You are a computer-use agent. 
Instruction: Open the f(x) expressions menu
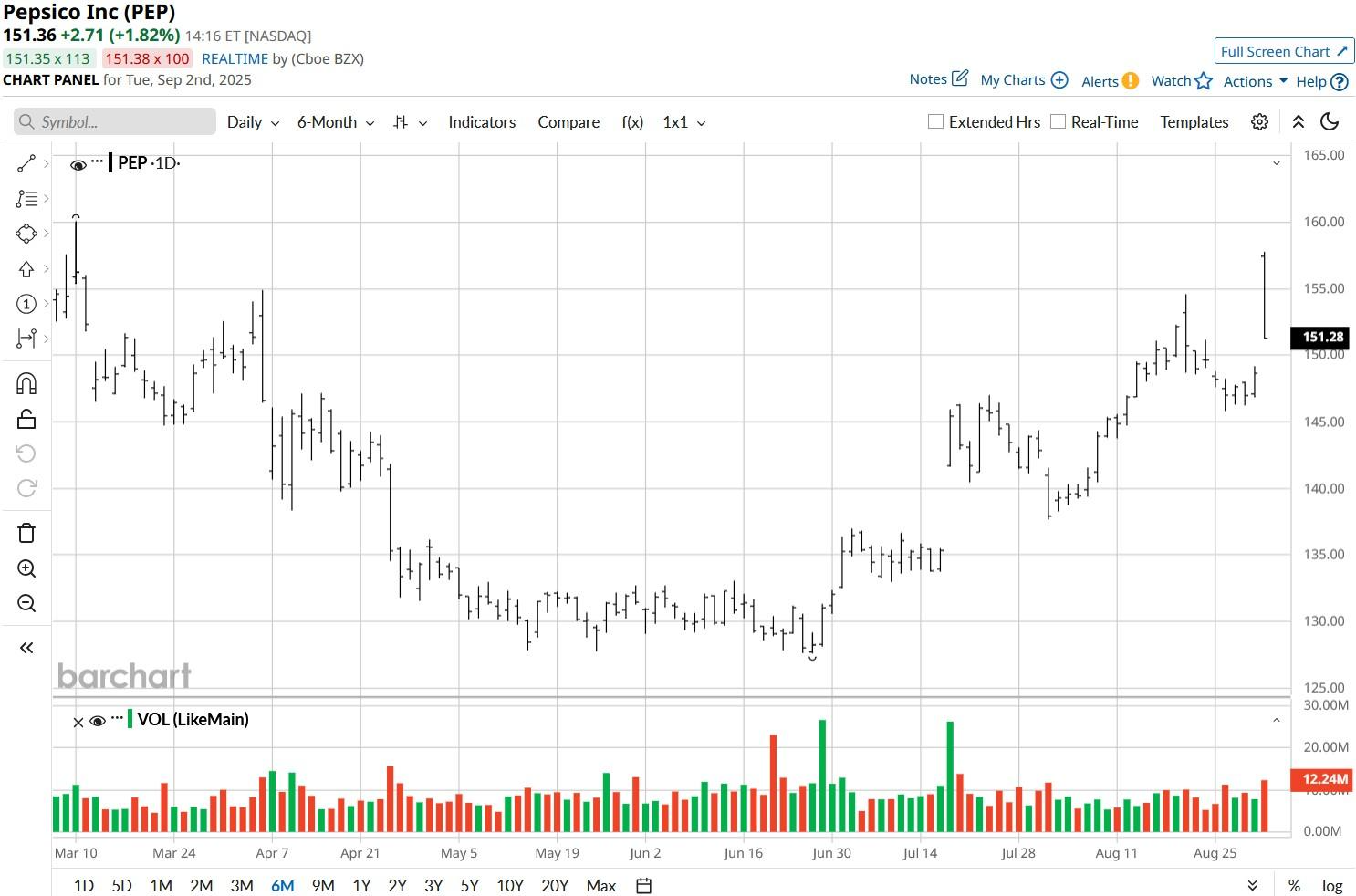(x=632, y=122)
